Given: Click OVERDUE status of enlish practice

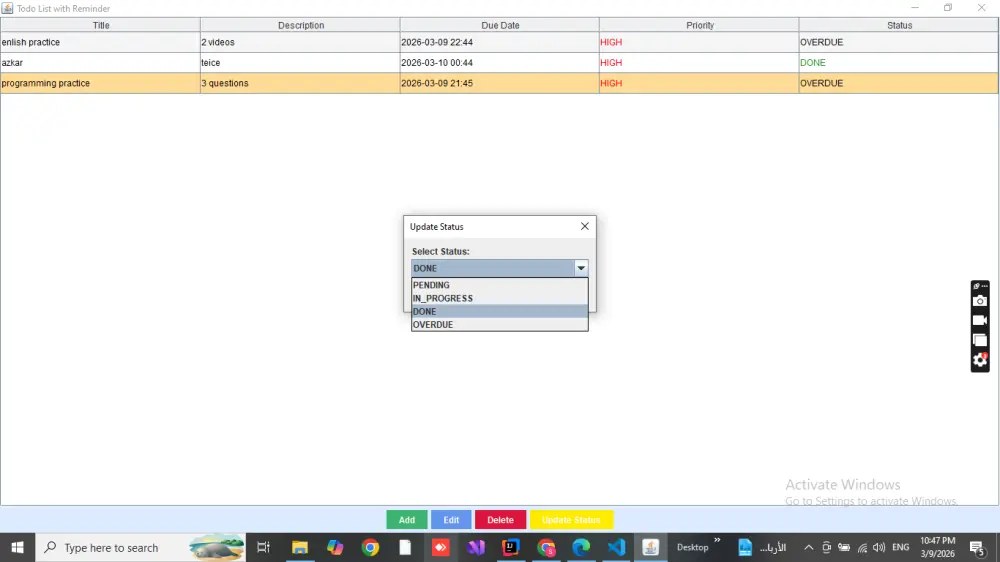Looking at the screenshot, I should pyautogui.click(x=899, y=42).
